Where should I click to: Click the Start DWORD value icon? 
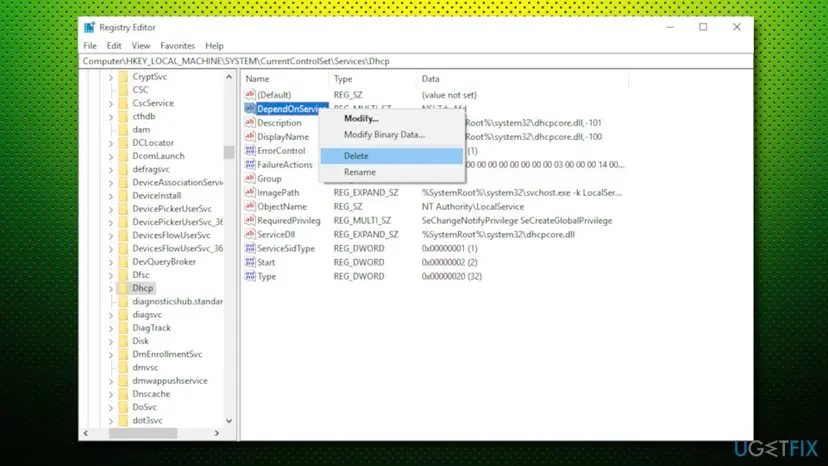[x=250, y=262]
